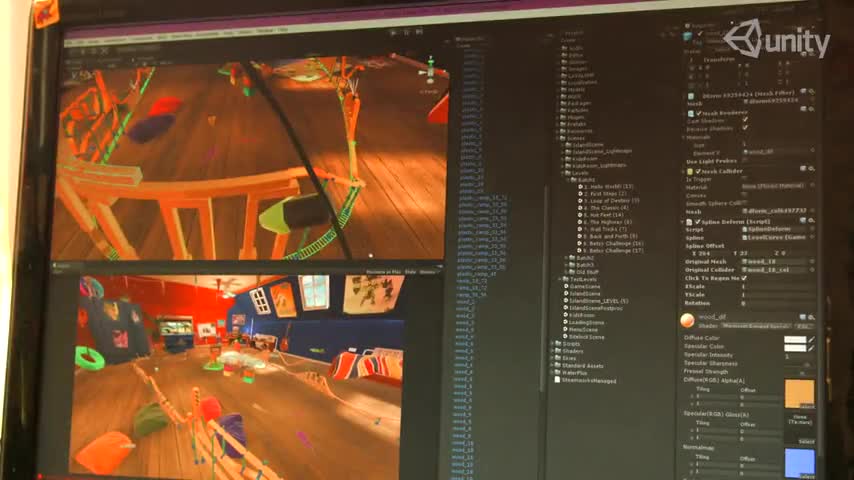This screenshot has width=854, height=480.
Task: Toggle the Receive Shadows checkbox
Action: click(x=745, y=128)
